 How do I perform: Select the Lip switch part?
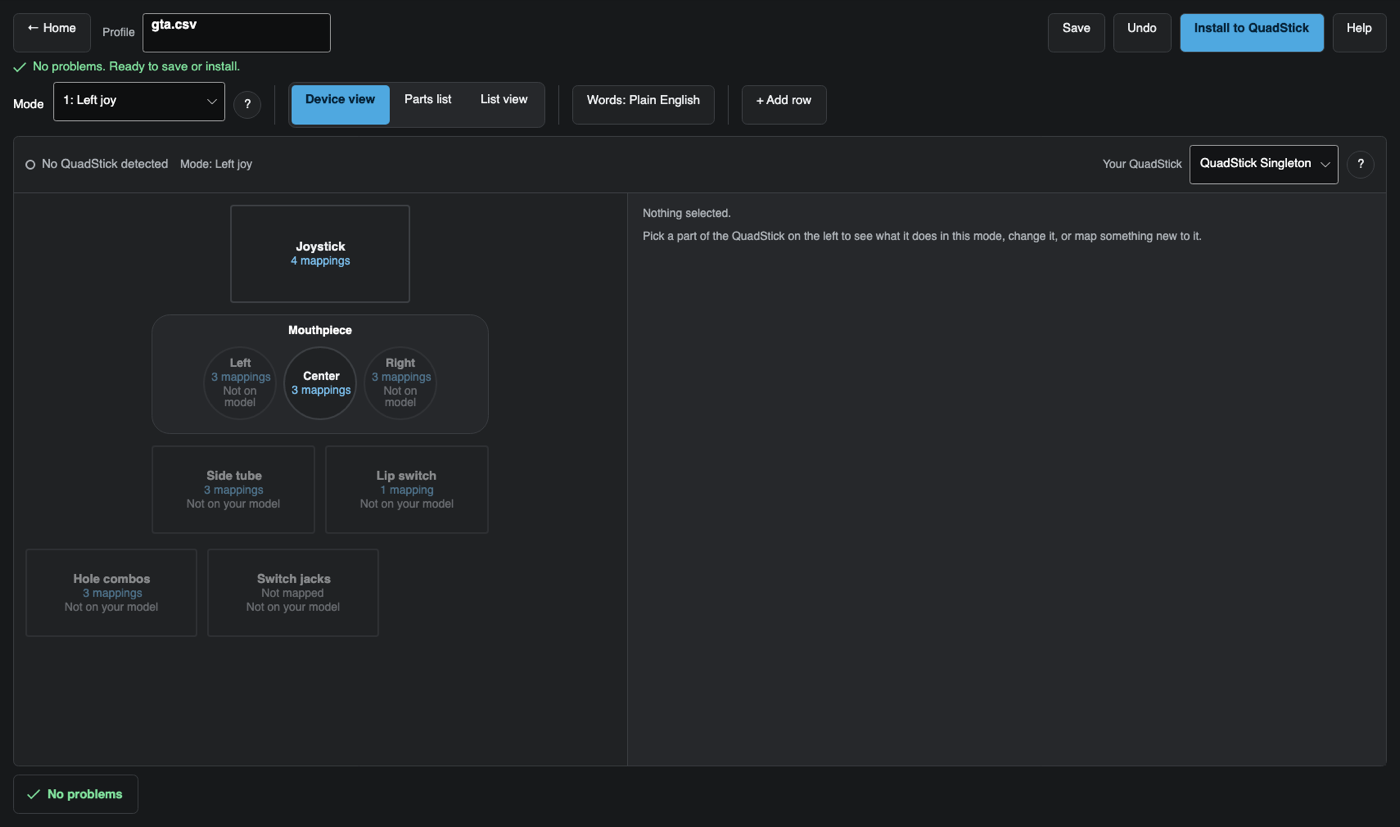(x=407, y=490)
